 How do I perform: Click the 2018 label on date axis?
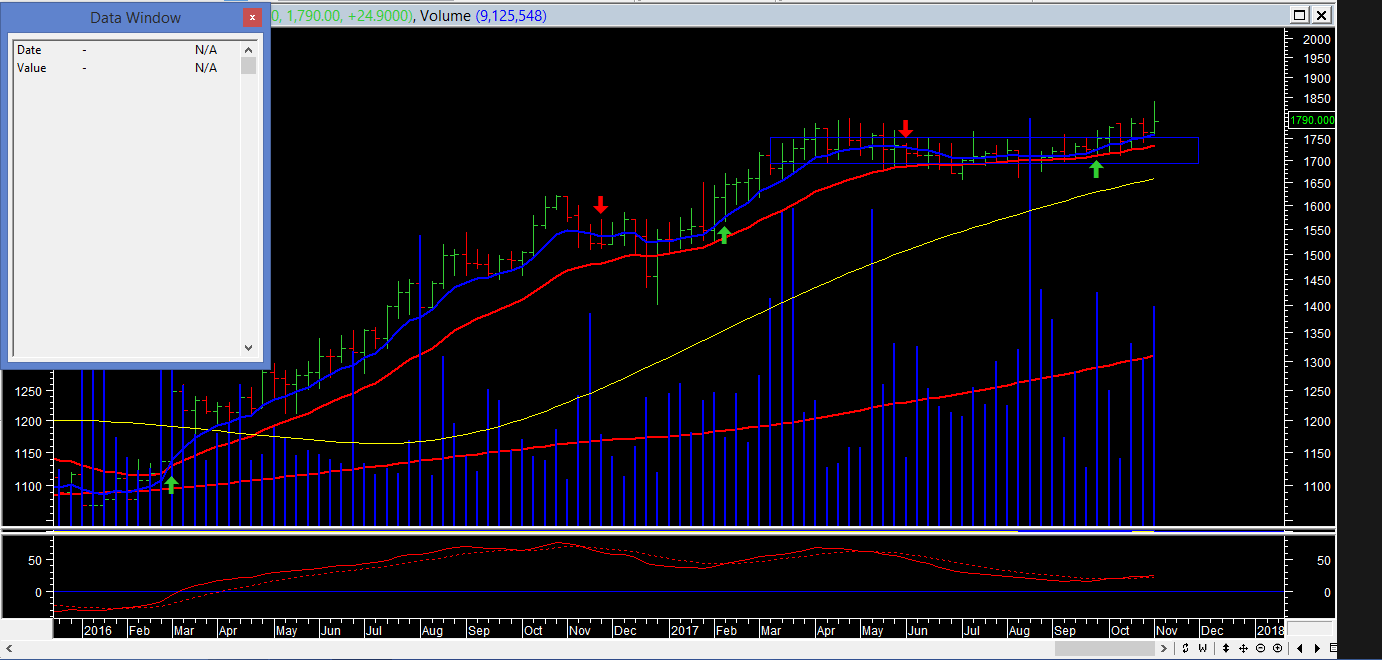[1270, 630]
